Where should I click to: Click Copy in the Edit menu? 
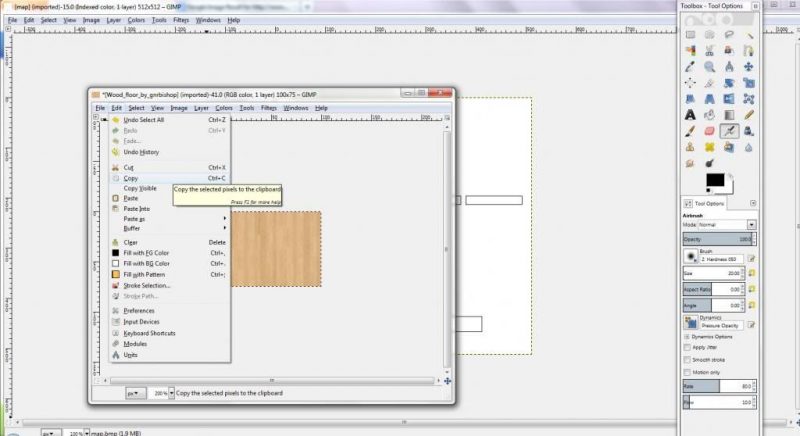(x=131, y=178)
